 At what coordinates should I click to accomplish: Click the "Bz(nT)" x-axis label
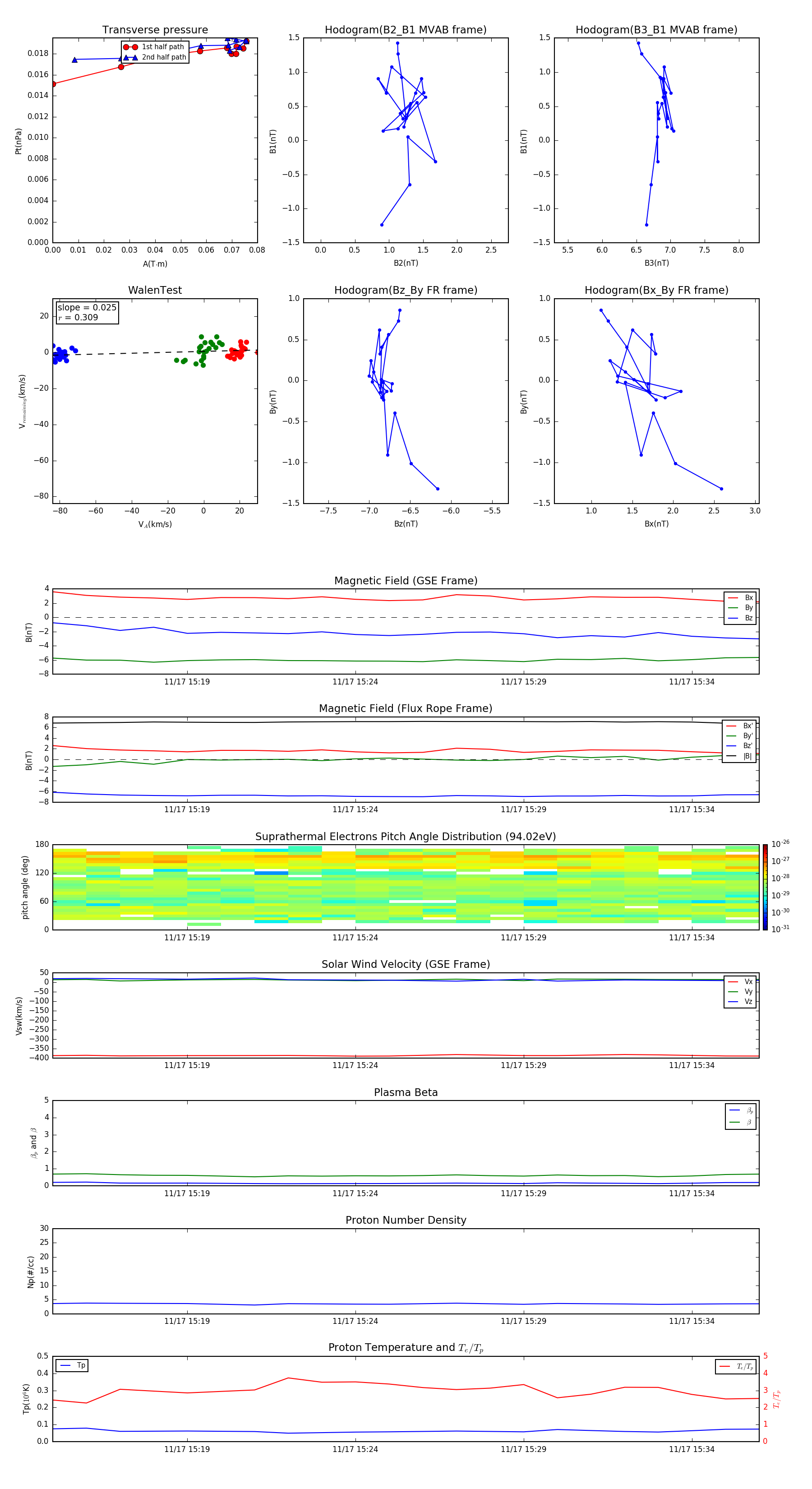tap(406, 524)
